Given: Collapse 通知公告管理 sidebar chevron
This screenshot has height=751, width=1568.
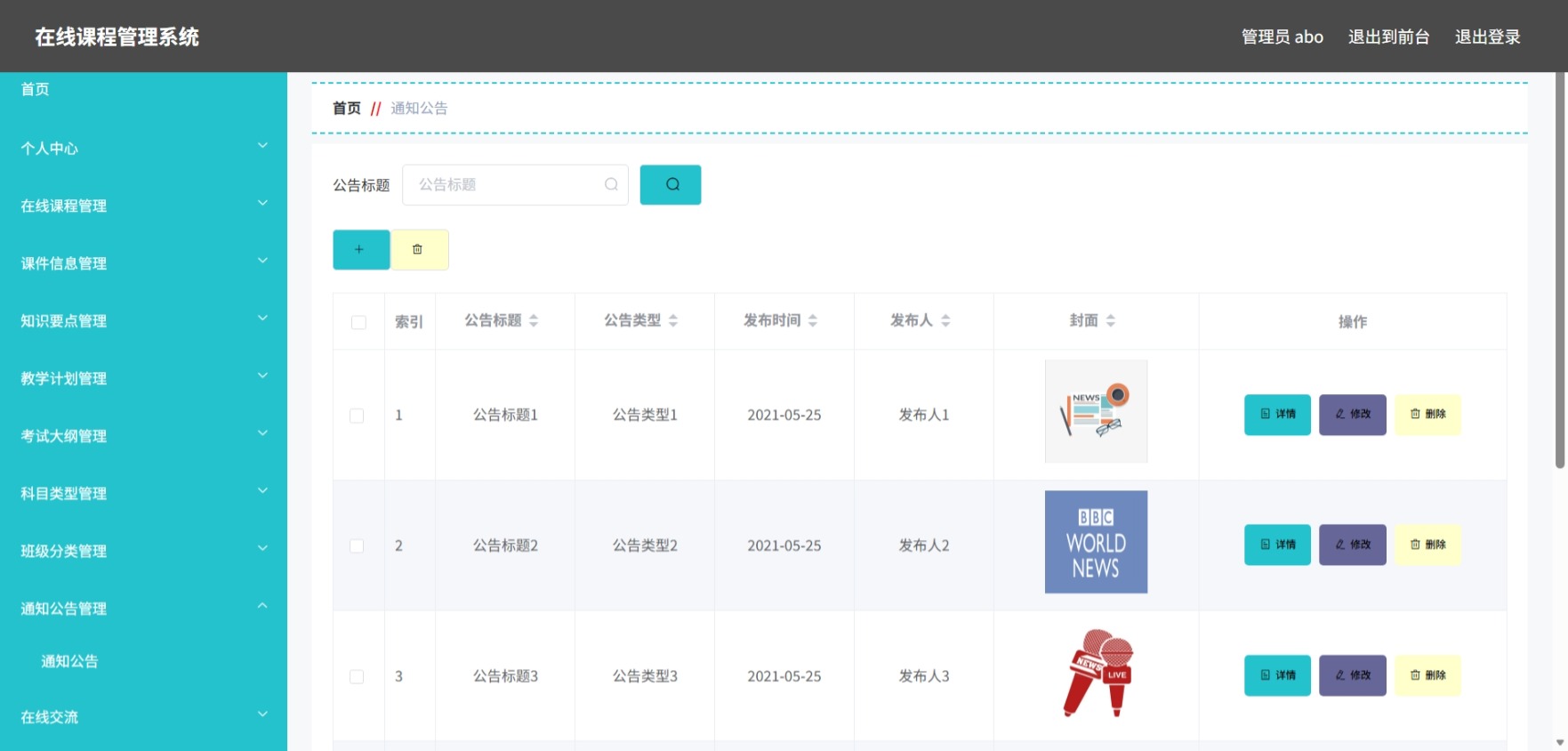Looking at the screenshot, I should (262, 606).
